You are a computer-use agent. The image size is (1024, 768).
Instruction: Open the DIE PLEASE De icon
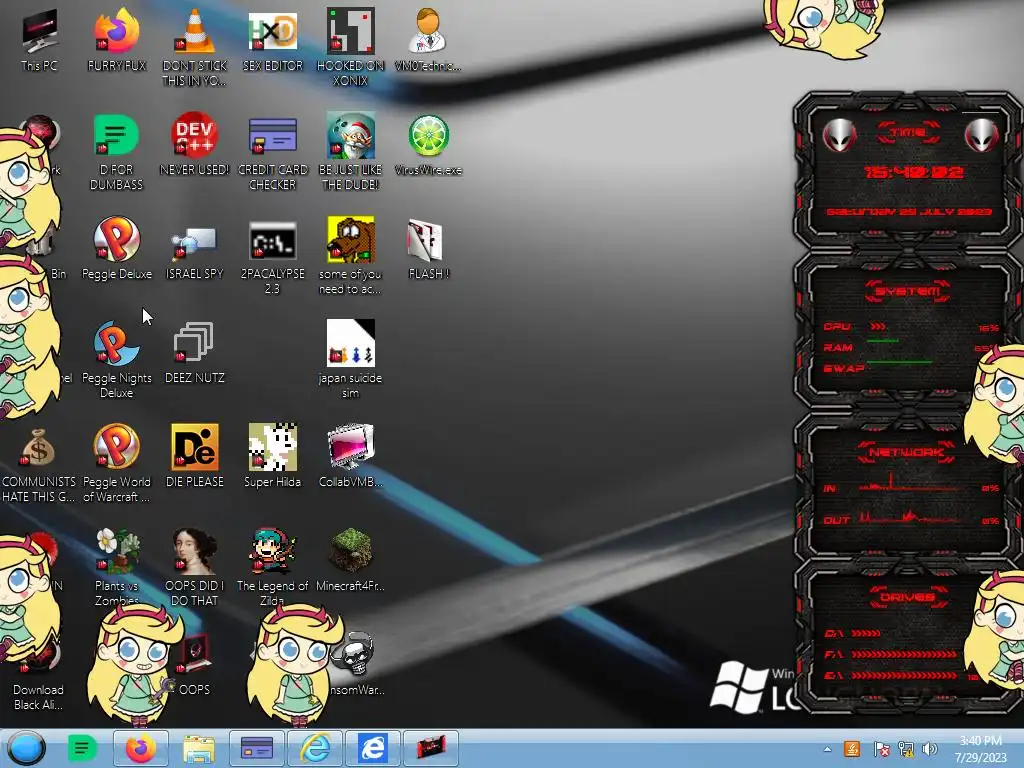[x=194, y=455]
